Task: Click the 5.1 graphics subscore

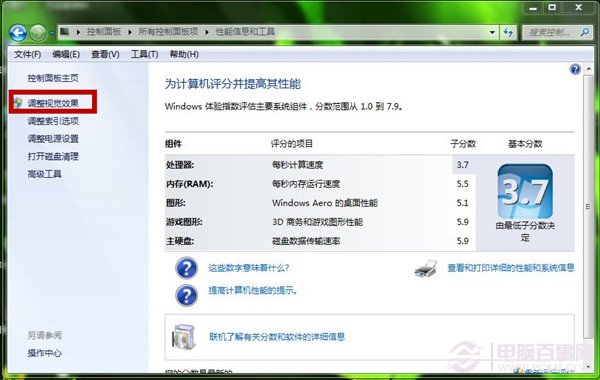Action: (x=462, y=203)
